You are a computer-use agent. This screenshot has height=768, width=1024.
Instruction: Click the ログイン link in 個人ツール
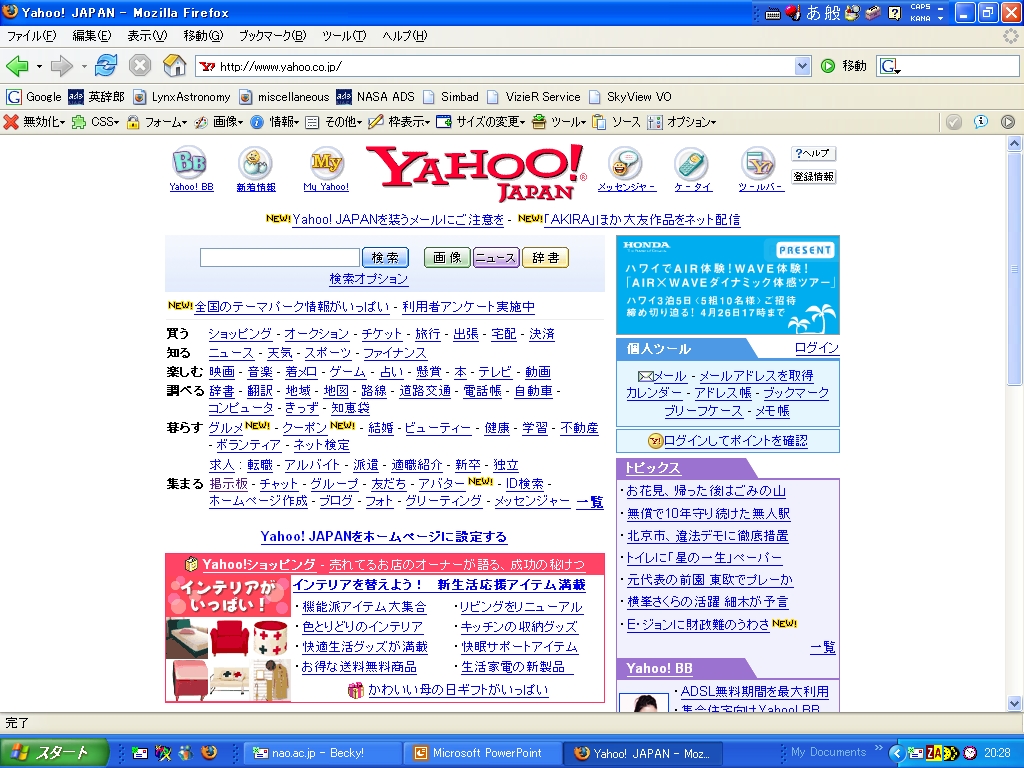click(x=816, y=348)
